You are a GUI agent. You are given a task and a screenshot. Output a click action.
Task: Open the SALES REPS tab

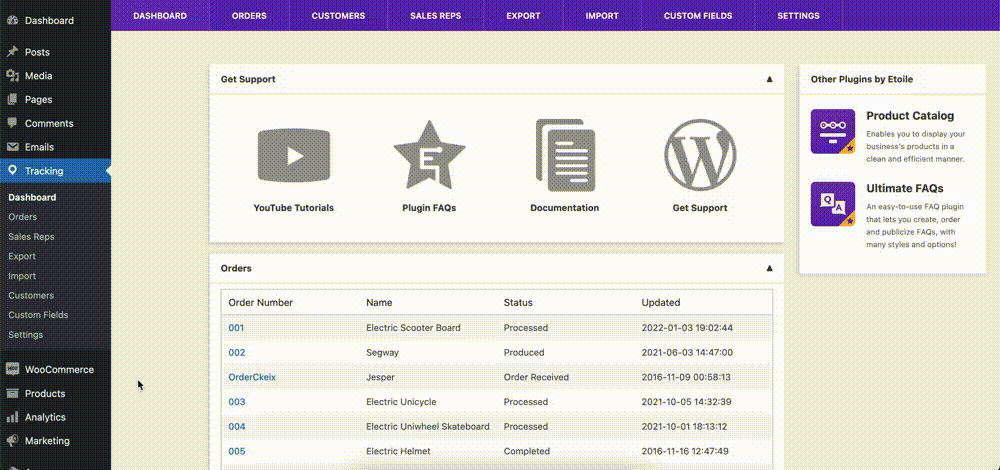[x=436, y=15]
